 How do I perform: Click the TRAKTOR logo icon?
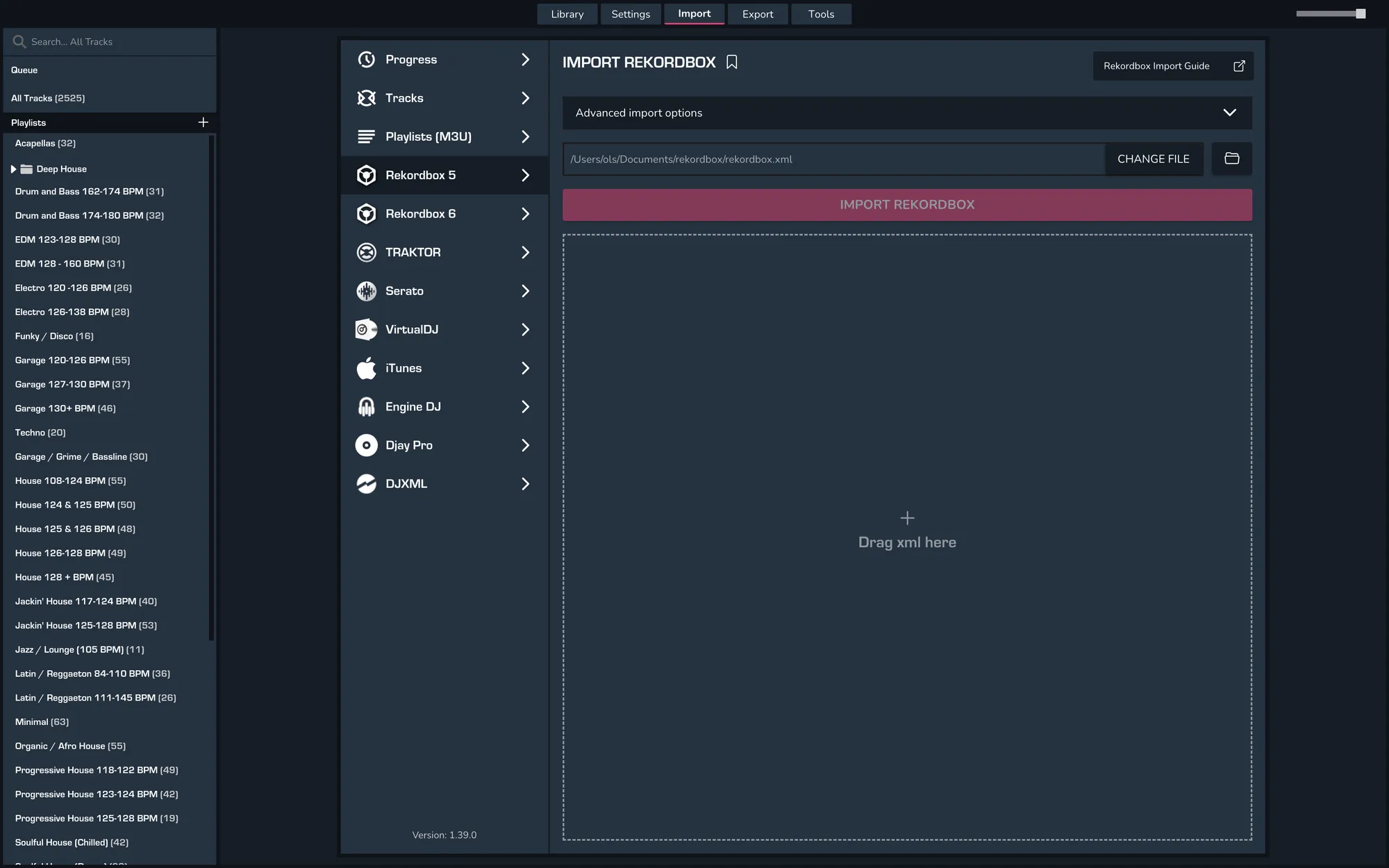tap(366, 252)
